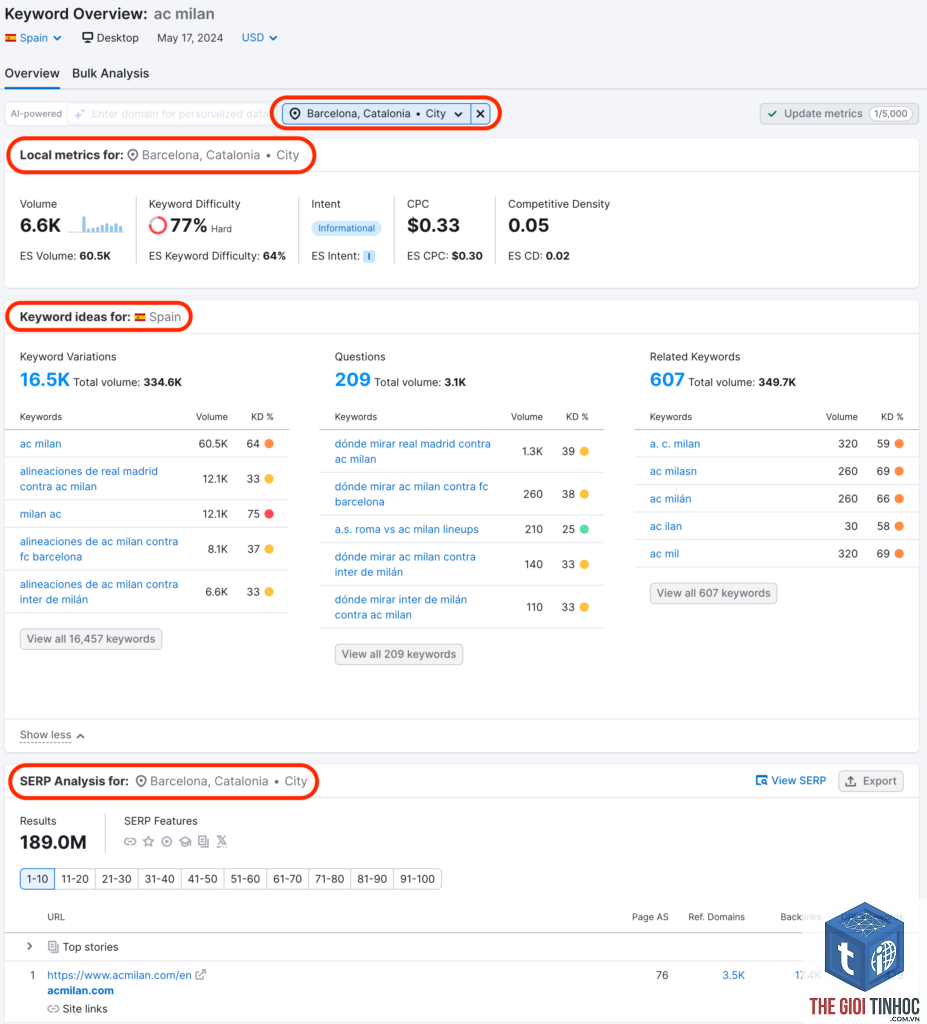The height and width of the screenshot is (1024, 927).
Task: Select the 91-100 results range
Action: (417, 879)
